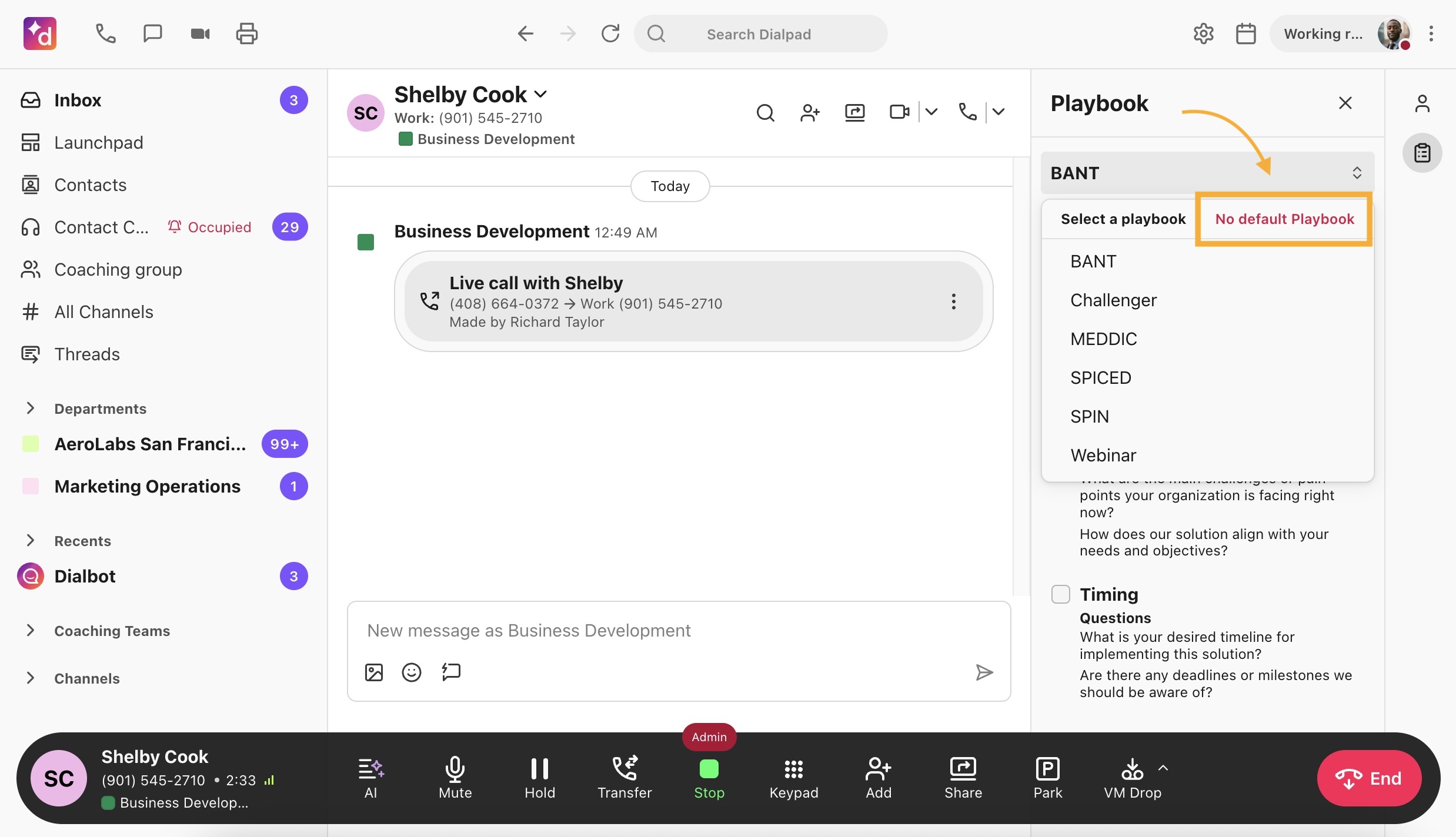This screenshot has height=837, width=1456.
Task: Click VM Drop button
Action: [x=1133, y=778]
